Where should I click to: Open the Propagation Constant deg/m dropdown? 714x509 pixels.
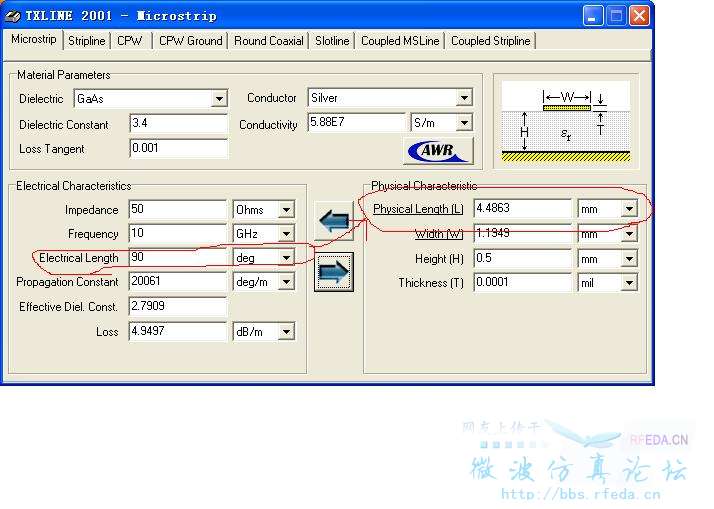(286, 282)
